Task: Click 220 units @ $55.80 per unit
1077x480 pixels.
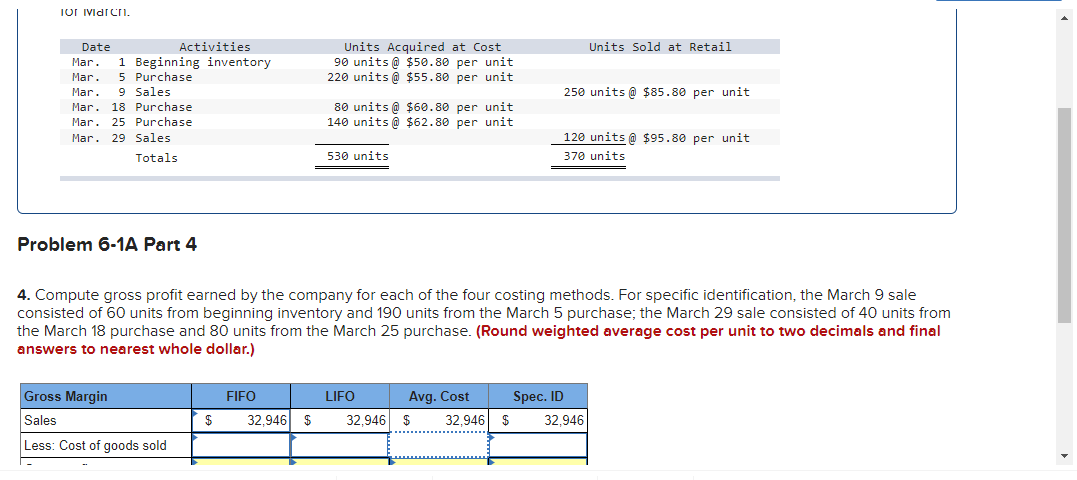Action: click(x=420, y=77)
